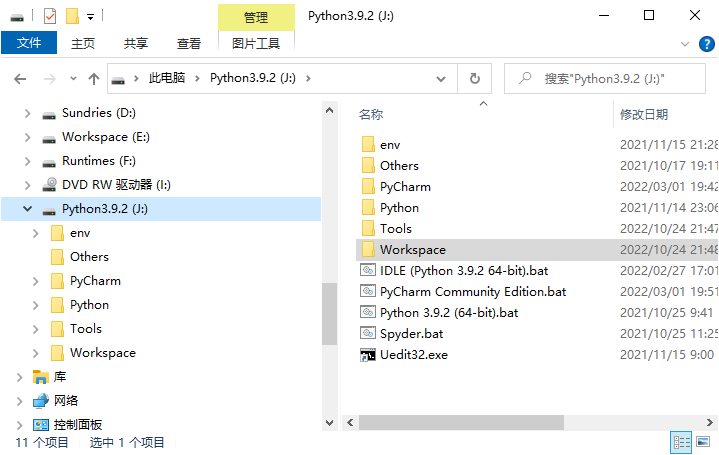Click the navigation pane vertical scrollbar
This screenshot has height=455, width=719.
(x=329, y=312)
